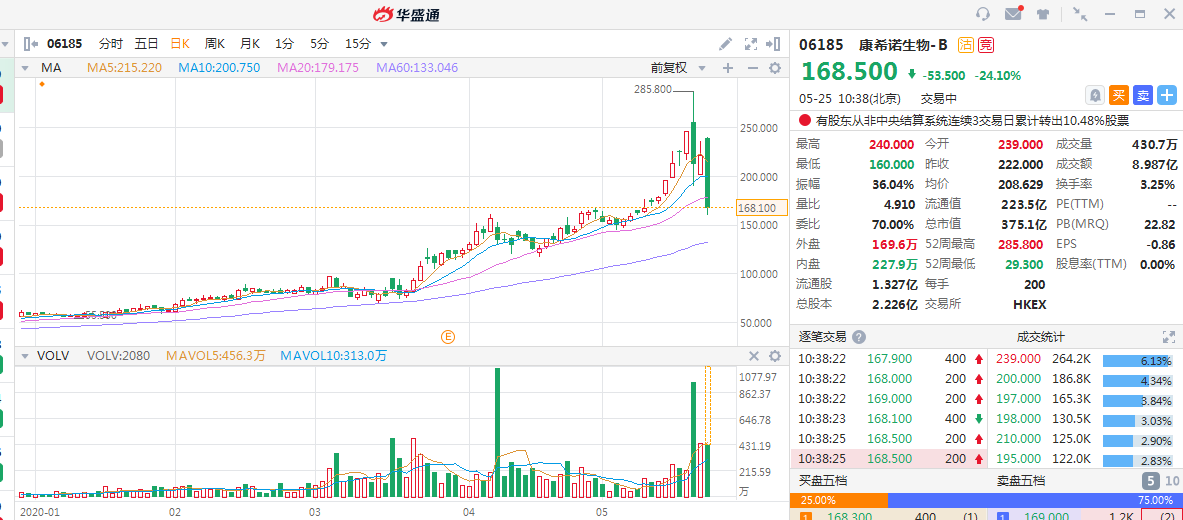Open the skin theme shirt icon
Viewport: 1183px width, 520px height.
(1043, 14)
